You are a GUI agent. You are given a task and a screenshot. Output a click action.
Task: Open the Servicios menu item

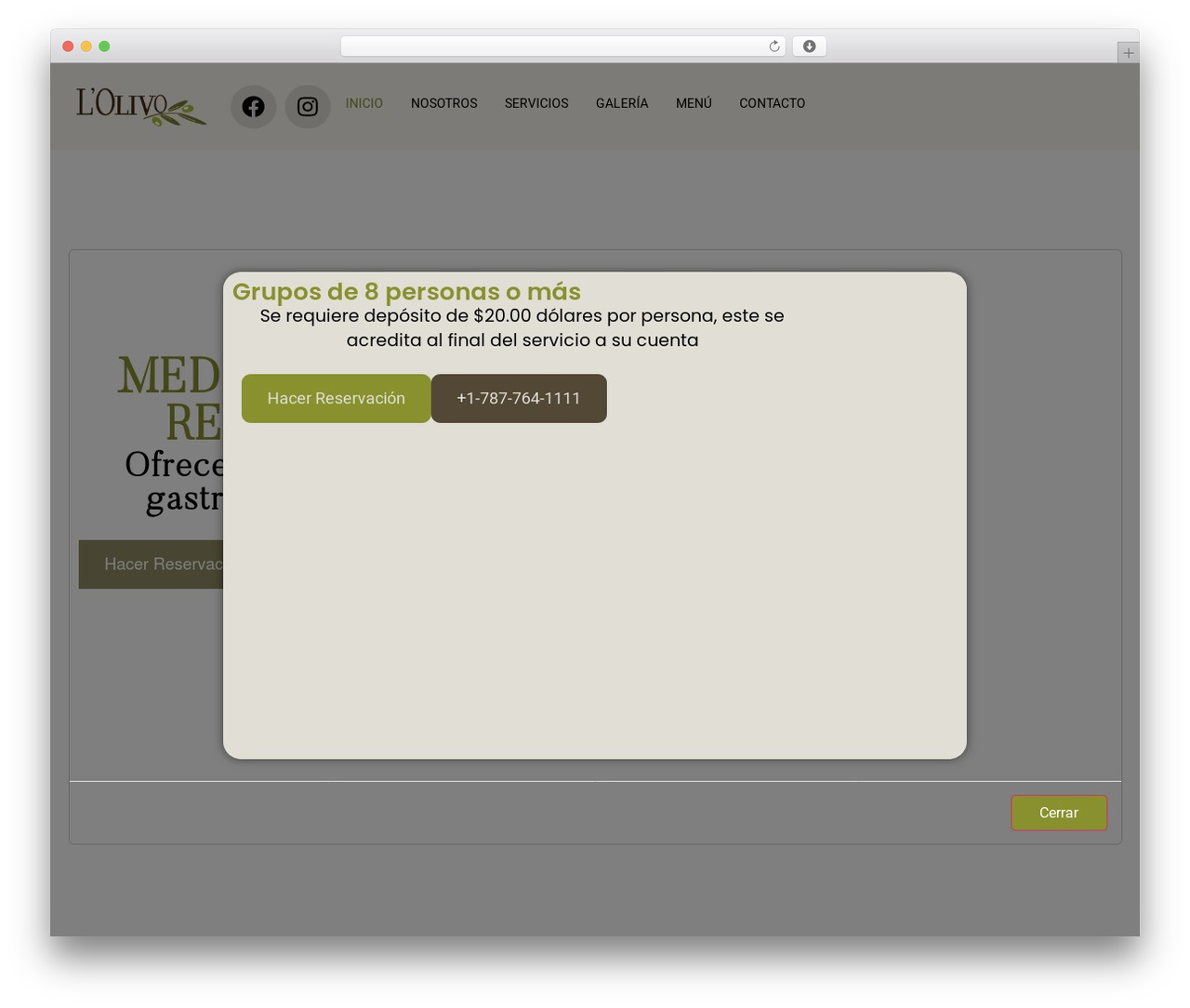[x=536, y=103]
